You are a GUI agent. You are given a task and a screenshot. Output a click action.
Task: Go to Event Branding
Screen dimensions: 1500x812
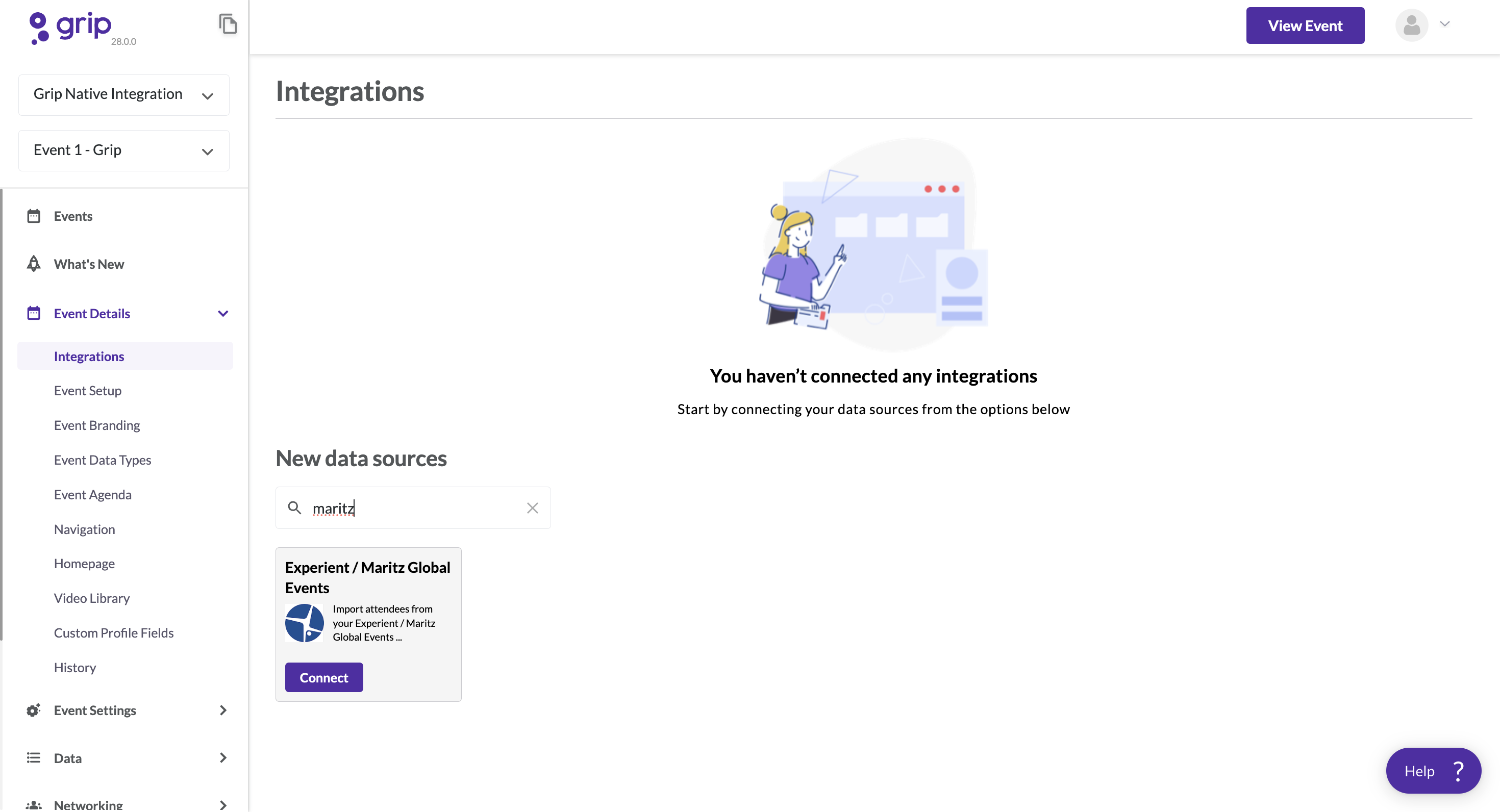[x=96, y=425]
